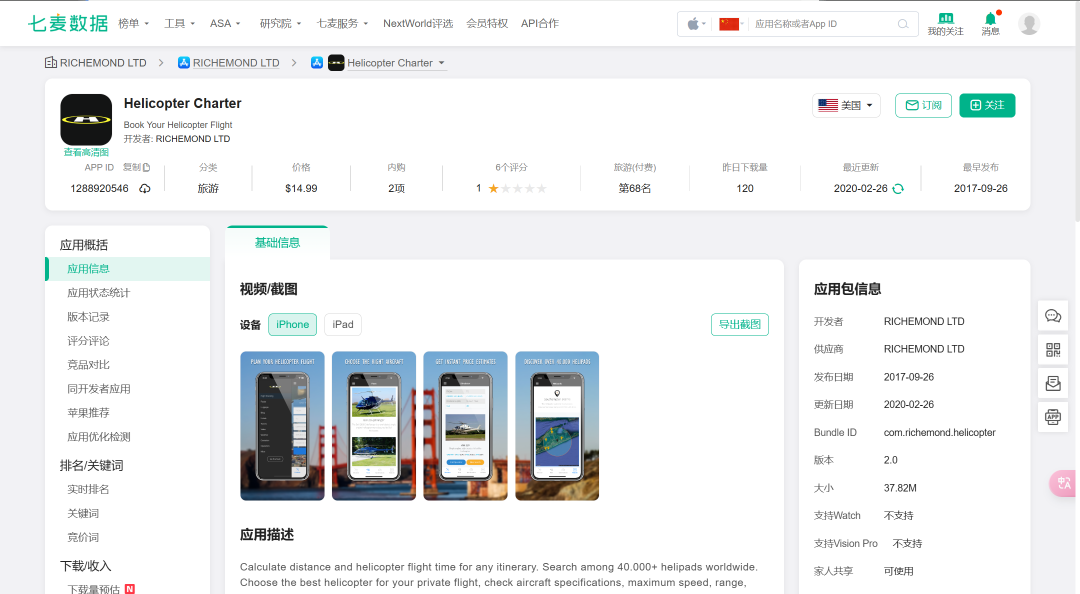Expand the Helicopter Charter breadcrumb dropdown
Screen dimensions: 1080x594
442,63
